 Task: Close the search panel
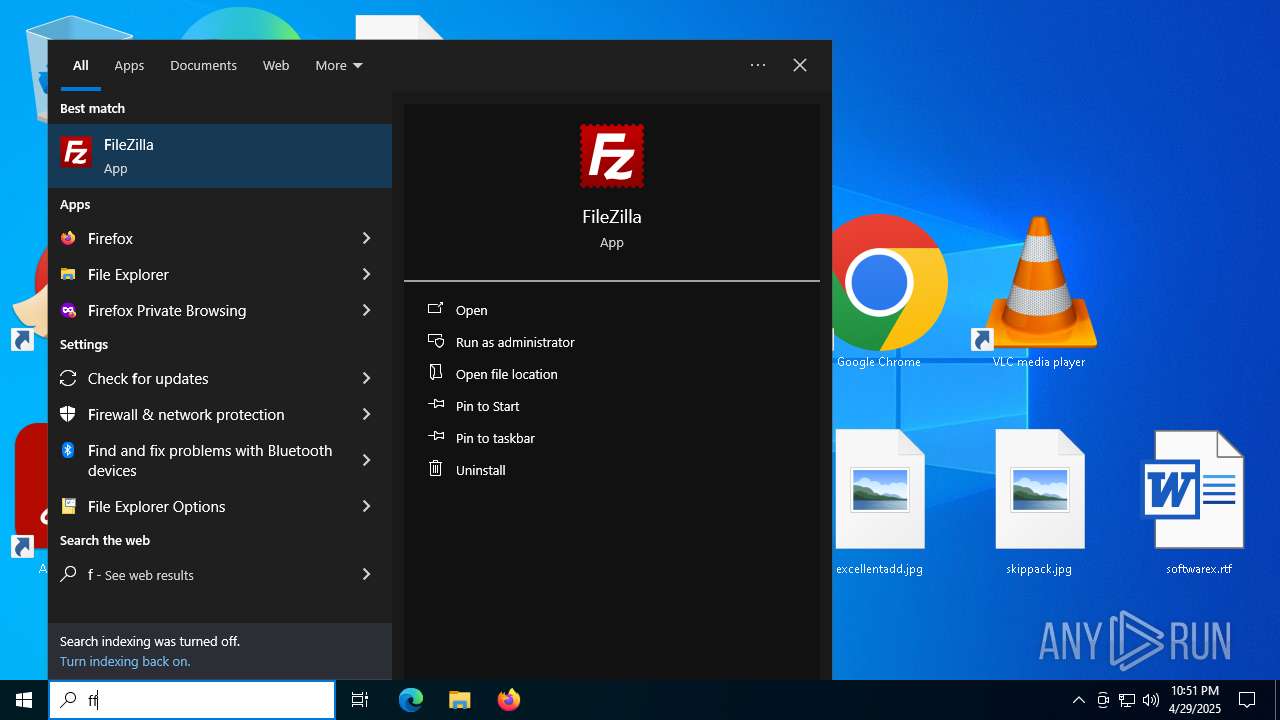(x=800, y=65)
